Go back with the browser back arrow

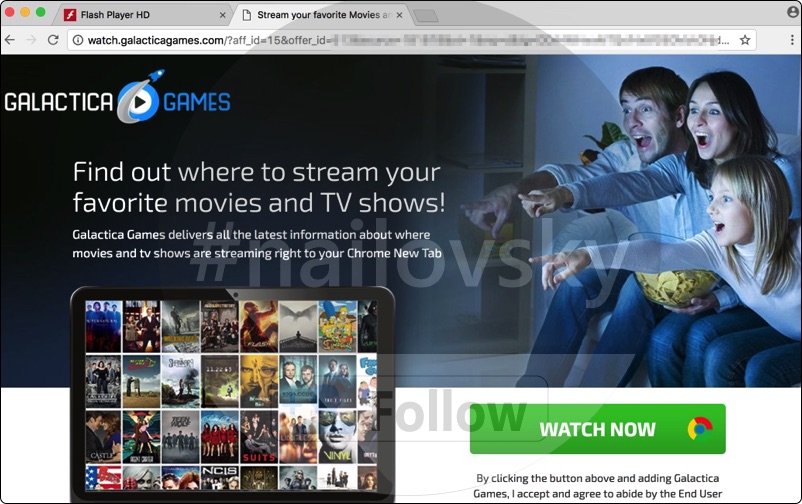(x=10, y=40)
